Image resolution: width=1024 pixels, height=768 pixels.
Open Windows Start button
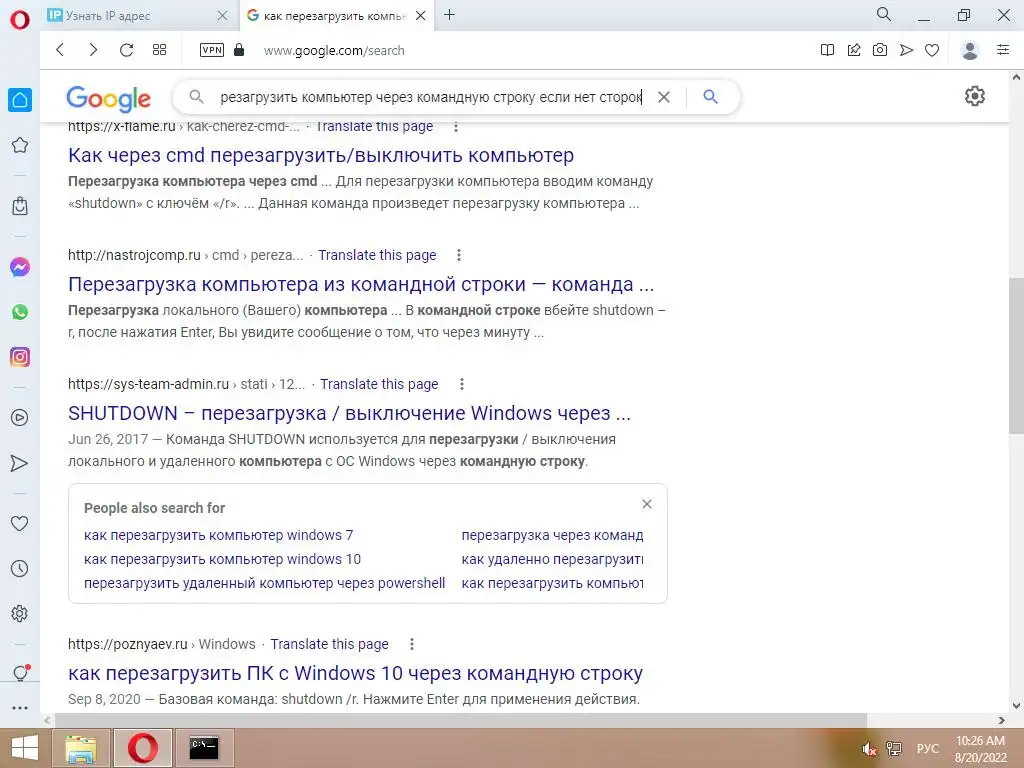pos(24,748)
